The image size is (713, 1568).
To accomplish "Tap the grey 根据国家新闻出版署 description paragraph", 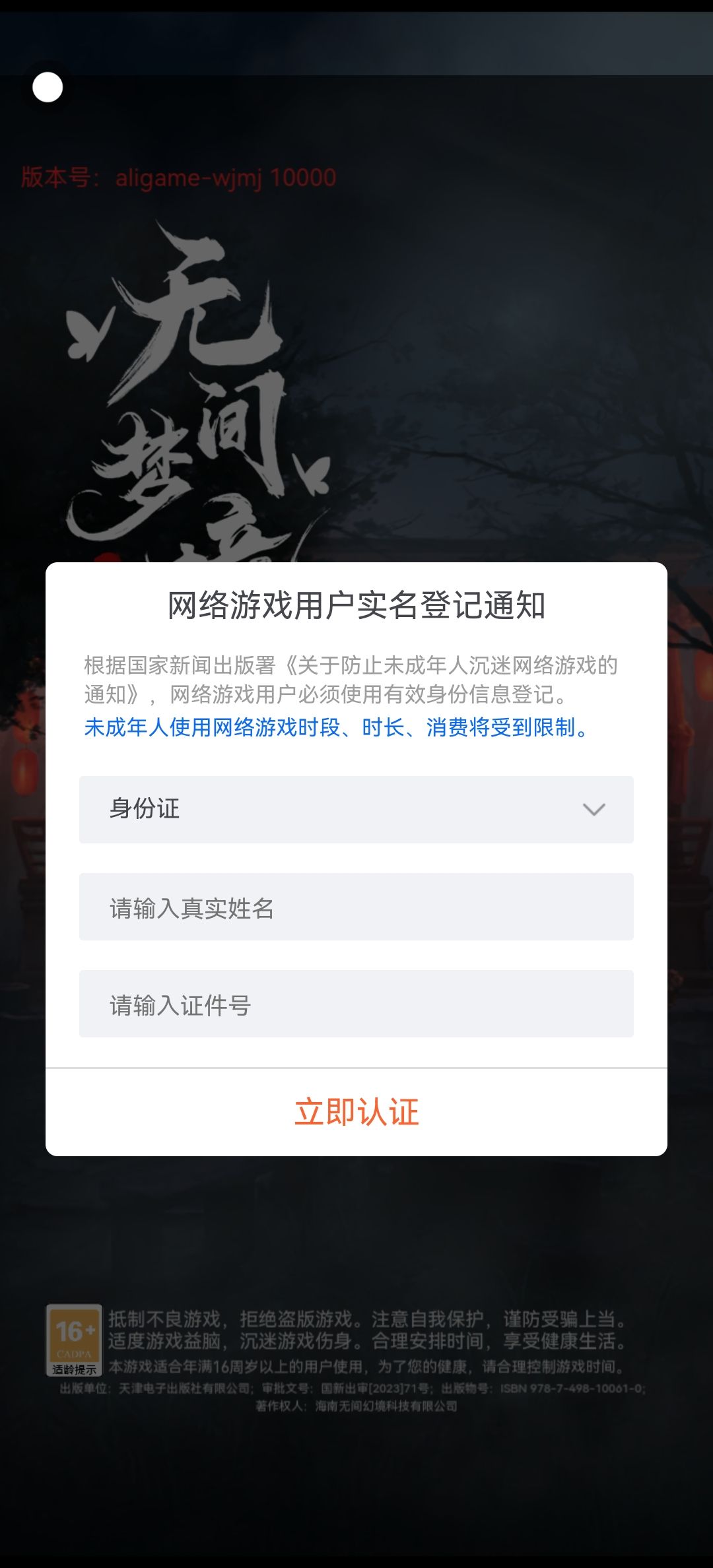I will 351,679.
